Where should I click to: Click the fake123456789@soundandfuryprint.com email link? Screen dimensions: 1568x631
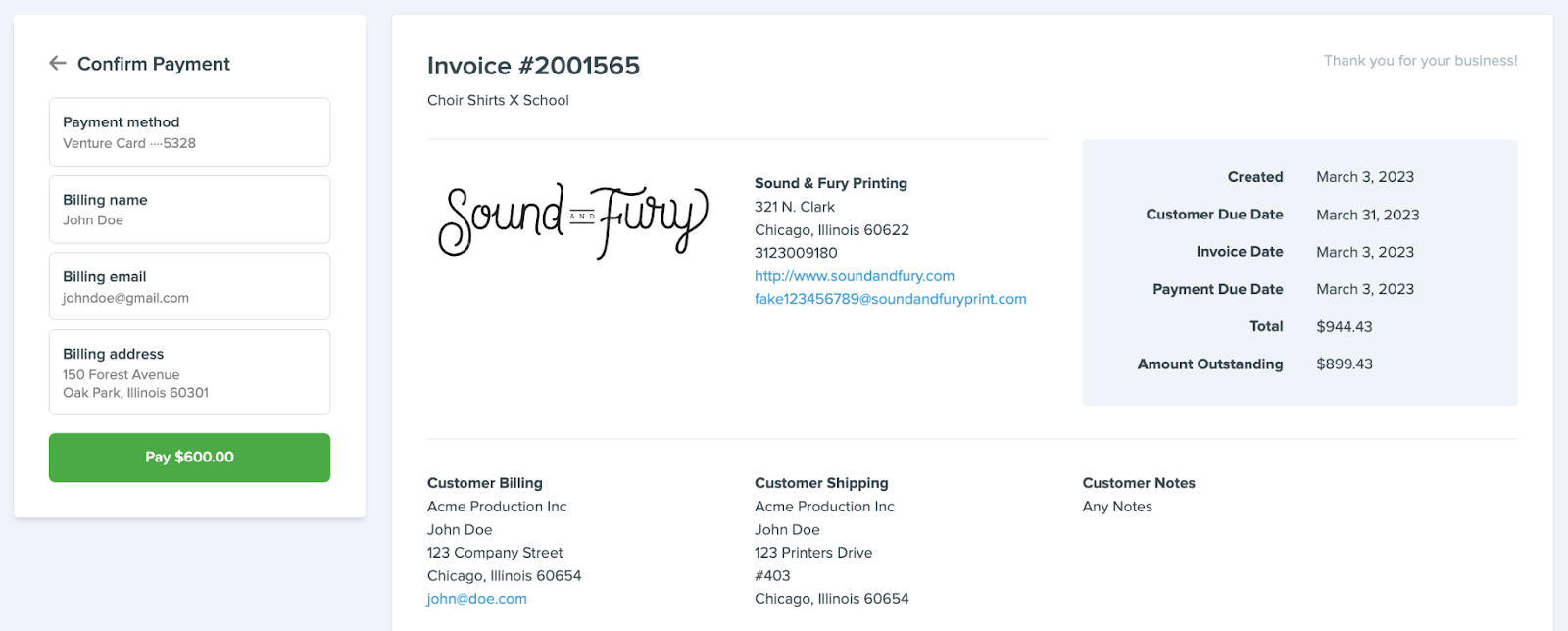[x=890, y=299]
